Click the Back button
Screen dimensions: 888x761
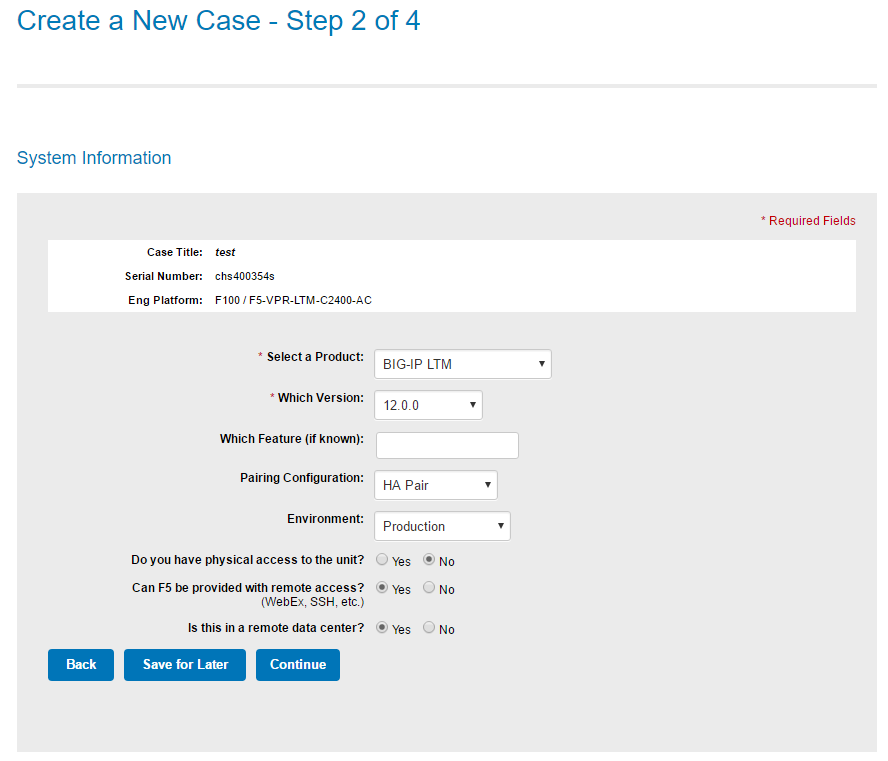81,665
